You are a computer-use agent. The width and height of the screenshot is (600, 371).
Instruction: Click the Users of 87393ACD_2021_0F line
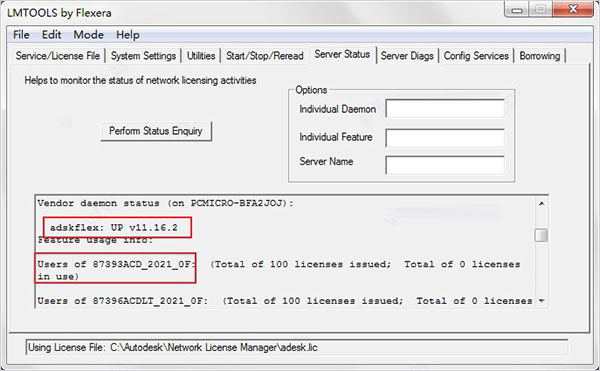pos(279,270)
